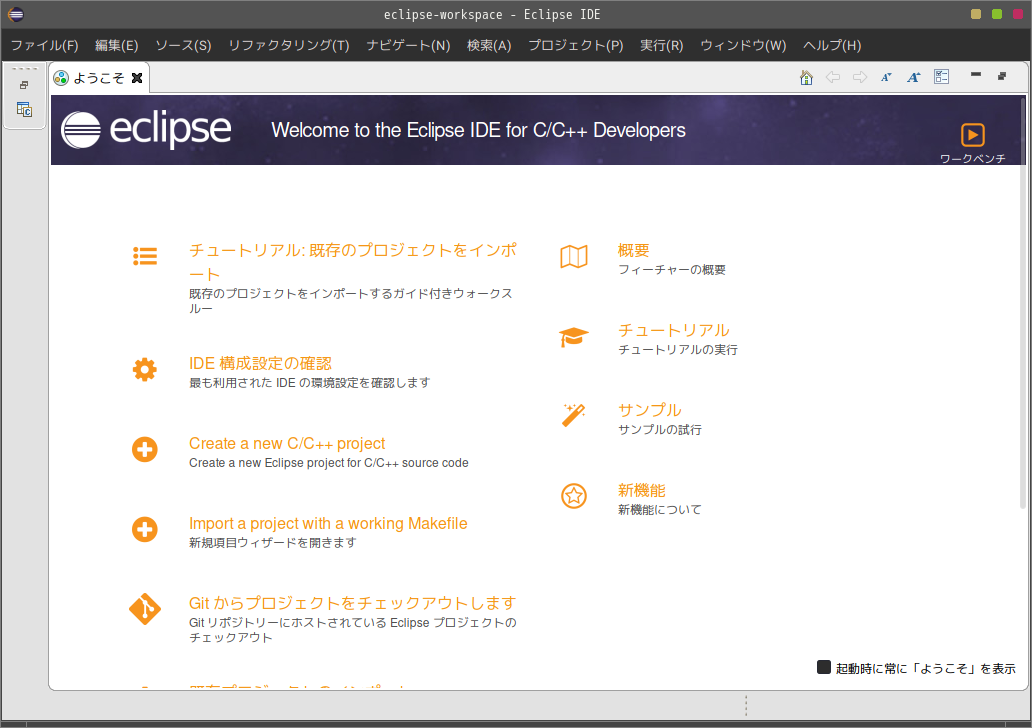Click Import a project with a working Makefile
This screenshot has width=1032, height=728.
click(x=328, y=523)
